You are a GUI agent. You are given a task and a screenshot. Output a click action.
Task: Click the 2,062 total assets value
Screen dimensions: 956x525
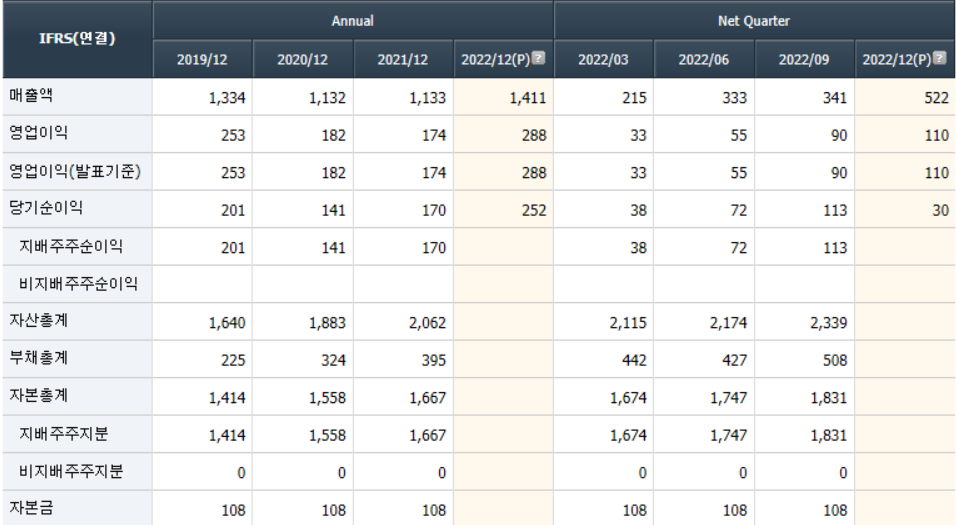tap(427, 323)
